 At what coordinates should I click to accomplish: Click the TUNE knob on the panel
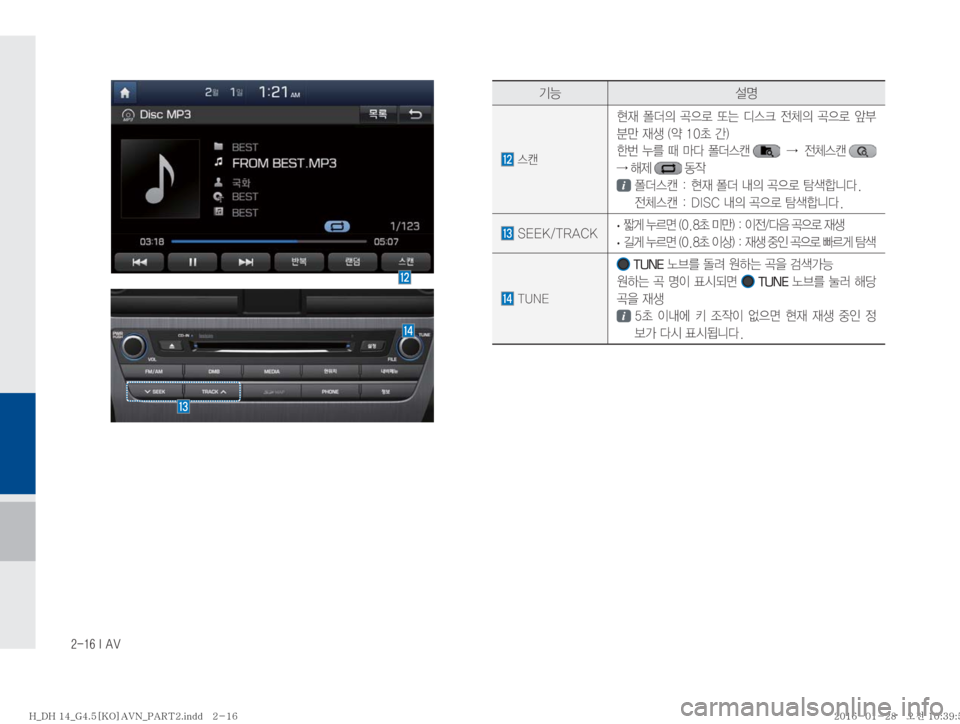410,347
